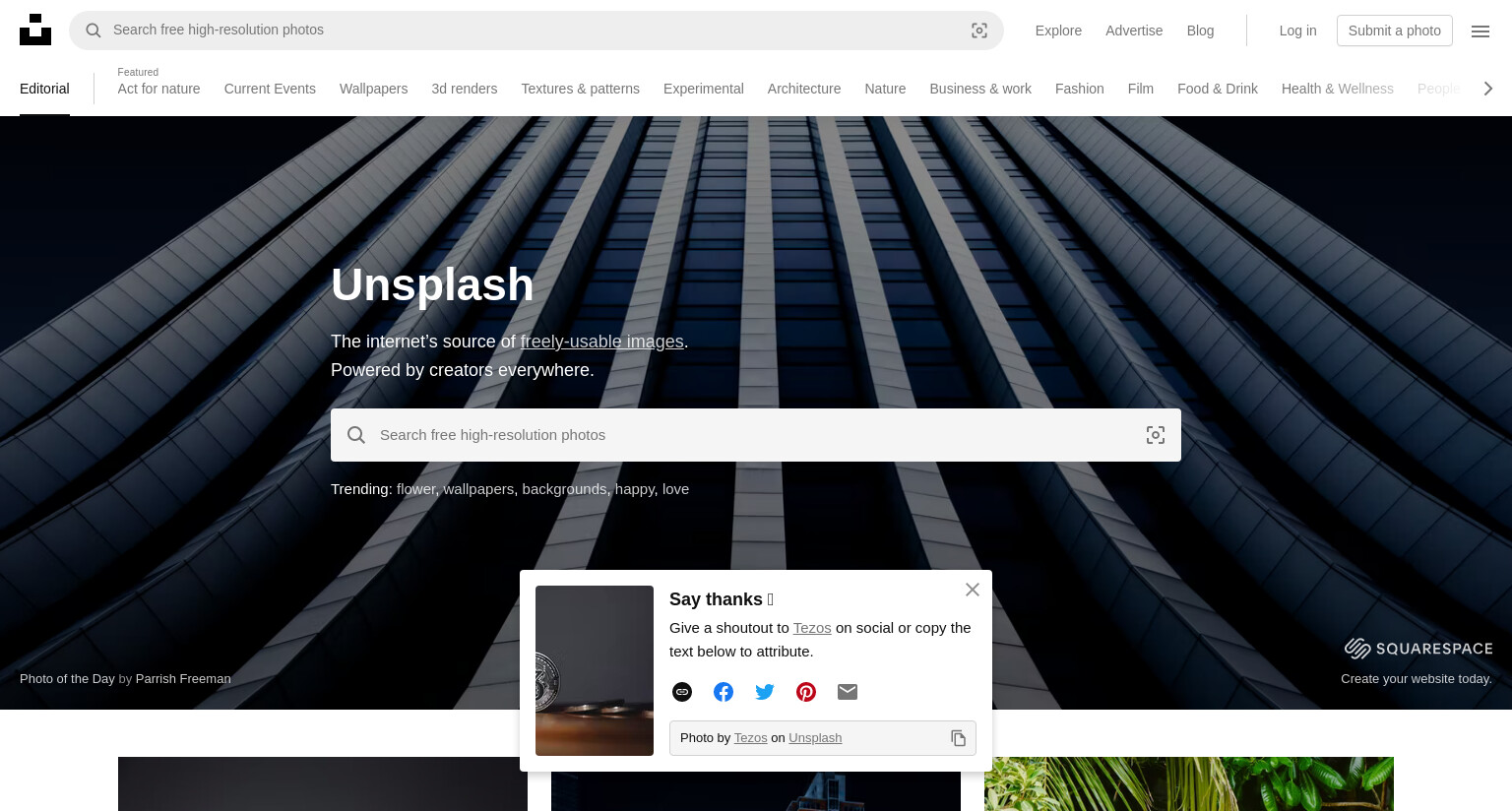Viewport: 1512px width, 811px height.
Task: Open Photo of the Day link
Action: point(67,678)
